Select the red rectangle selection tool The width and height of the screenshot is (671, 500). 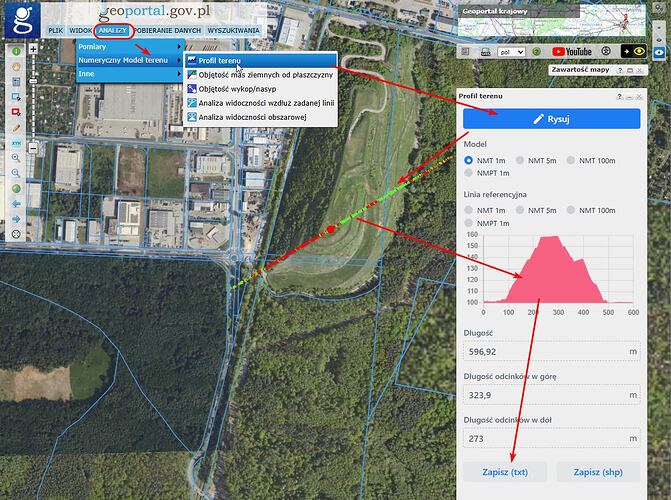click(16, 112)
